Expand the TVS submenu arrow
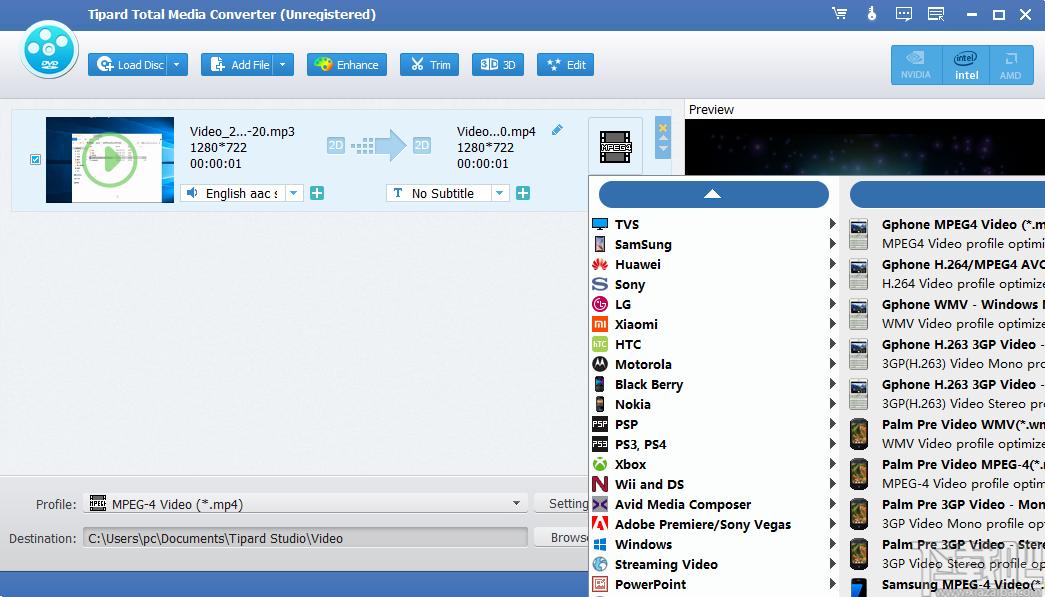 [x=832, y=224]
